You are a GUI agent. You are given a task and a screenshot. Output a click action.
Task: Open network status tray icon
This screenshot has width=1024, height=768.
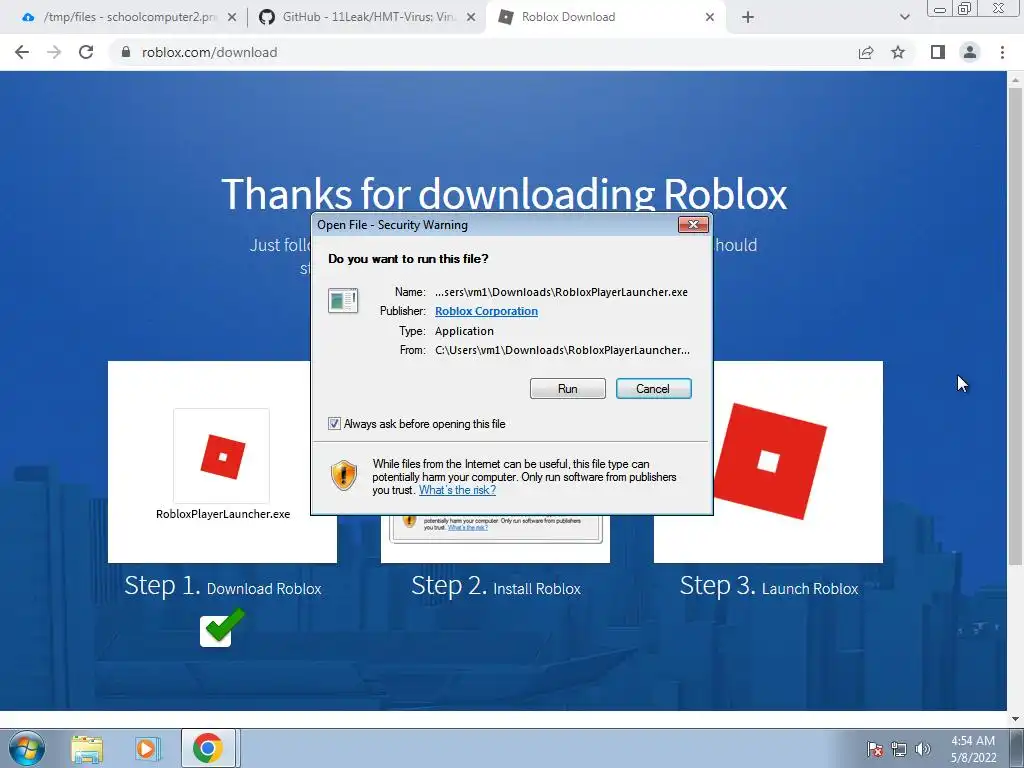coord(899,749)
